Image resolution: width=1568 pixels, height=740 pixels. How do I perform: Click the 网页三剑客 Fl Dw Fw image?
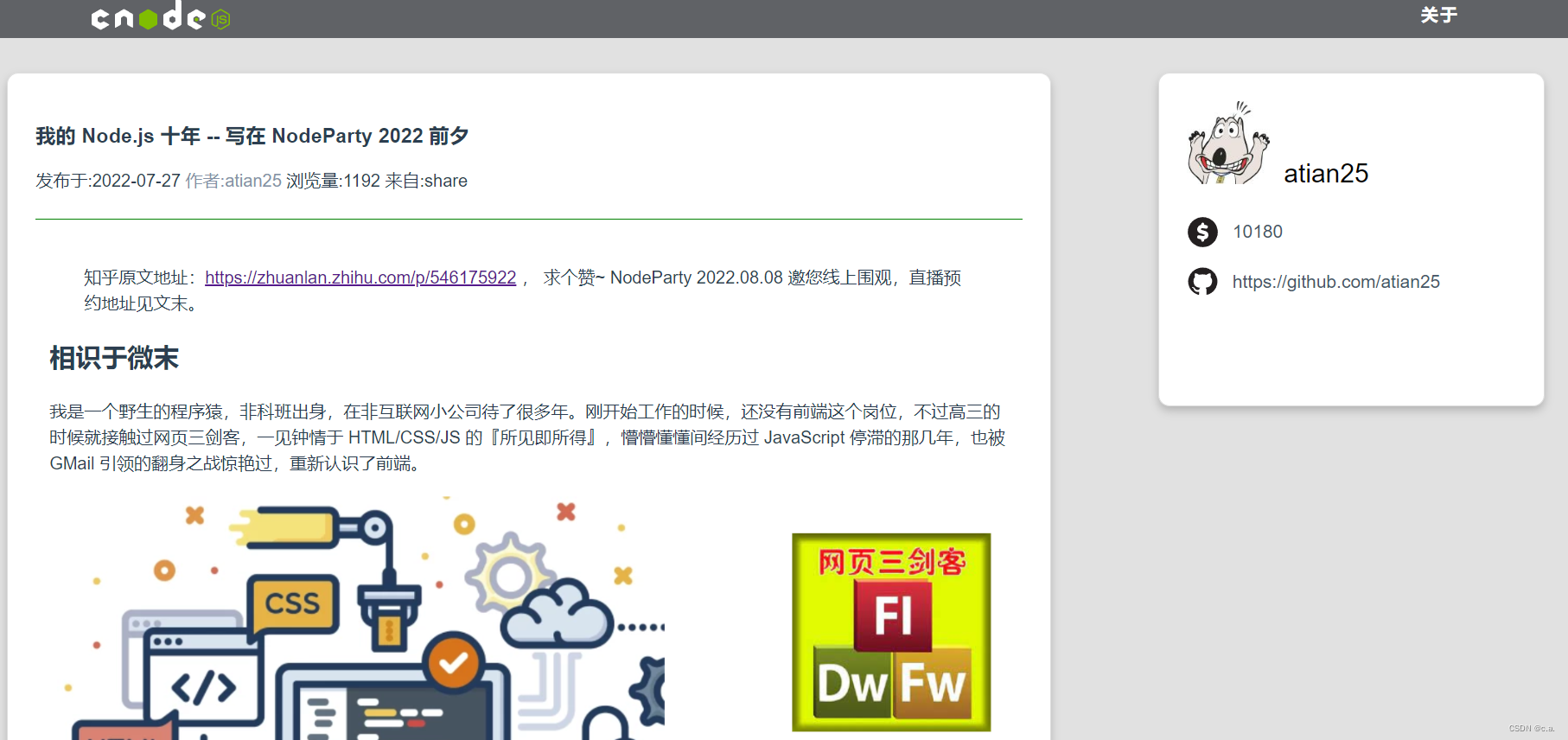coord(891,632)
